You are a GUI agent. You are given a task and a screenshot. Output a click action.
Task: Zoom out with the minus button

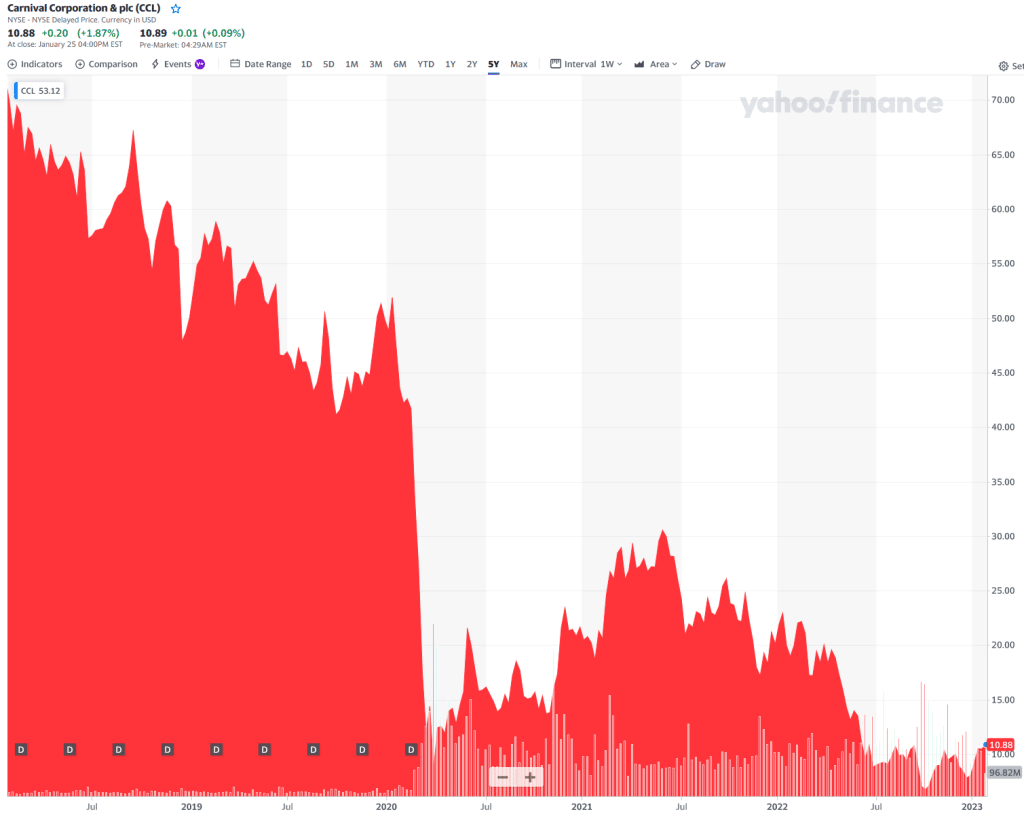[503, 777]
